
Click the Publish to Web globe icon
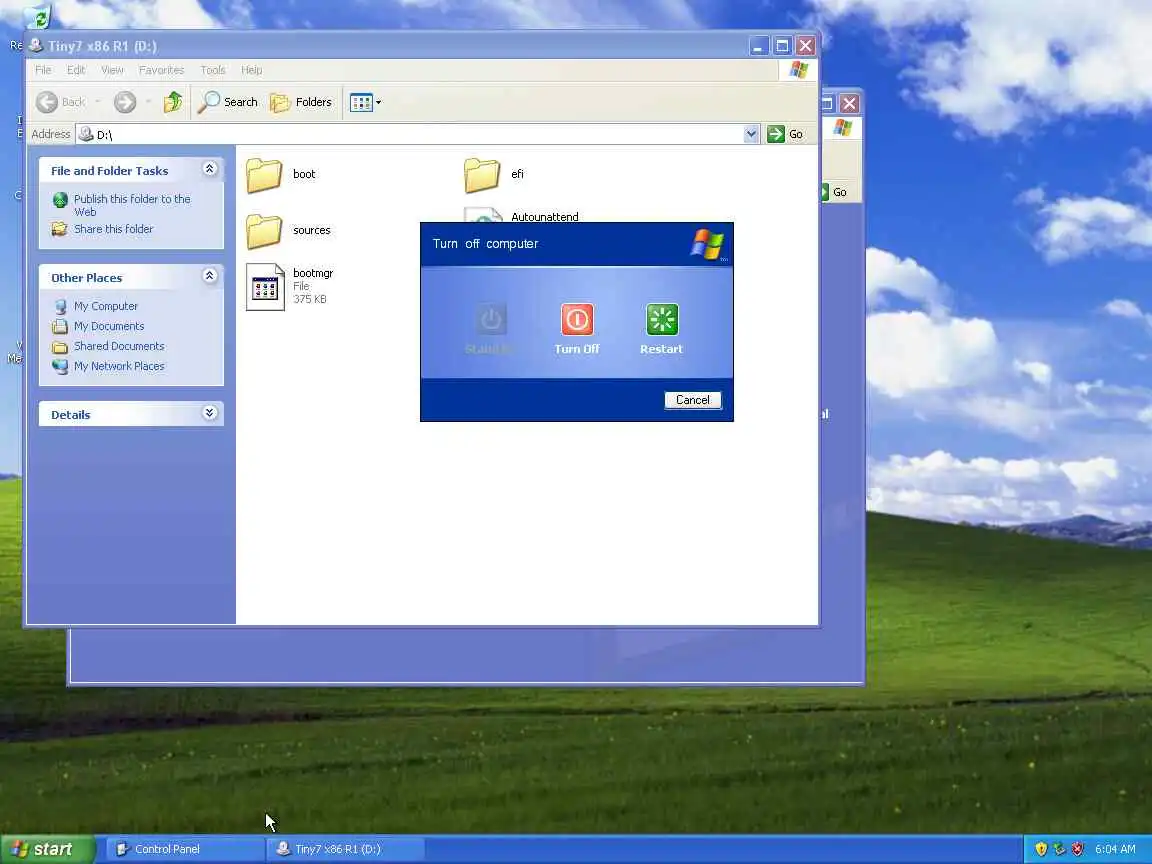pos(60,200)
